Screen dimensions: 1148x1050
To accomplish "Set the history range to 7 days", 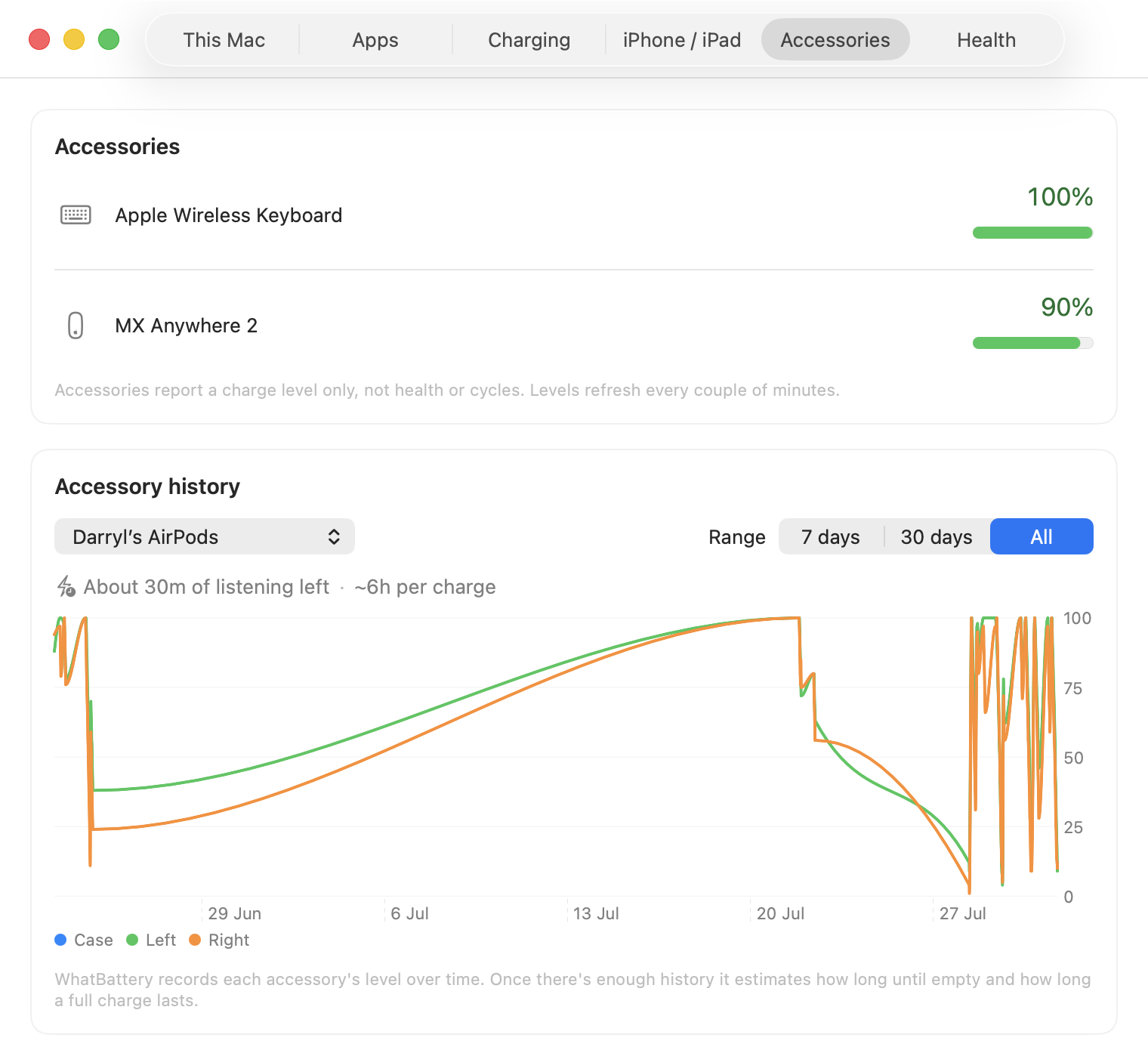I will click(831, 536).
